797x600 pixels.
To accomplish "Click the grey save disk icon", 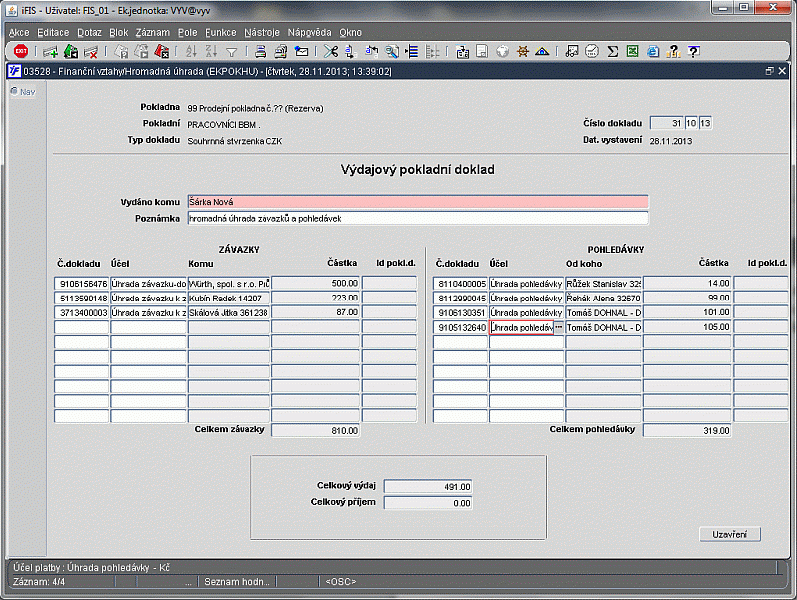I will pyautogui.click(x=482, y=51).
